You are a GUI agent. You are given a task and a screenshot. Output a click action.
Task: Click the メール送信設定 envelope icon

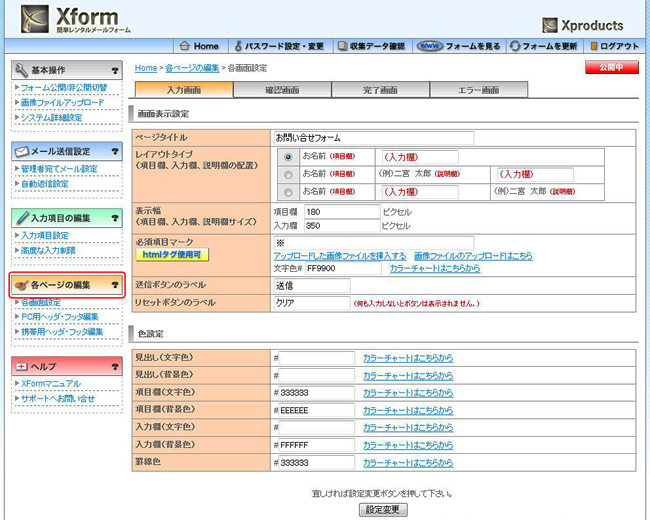22,152
